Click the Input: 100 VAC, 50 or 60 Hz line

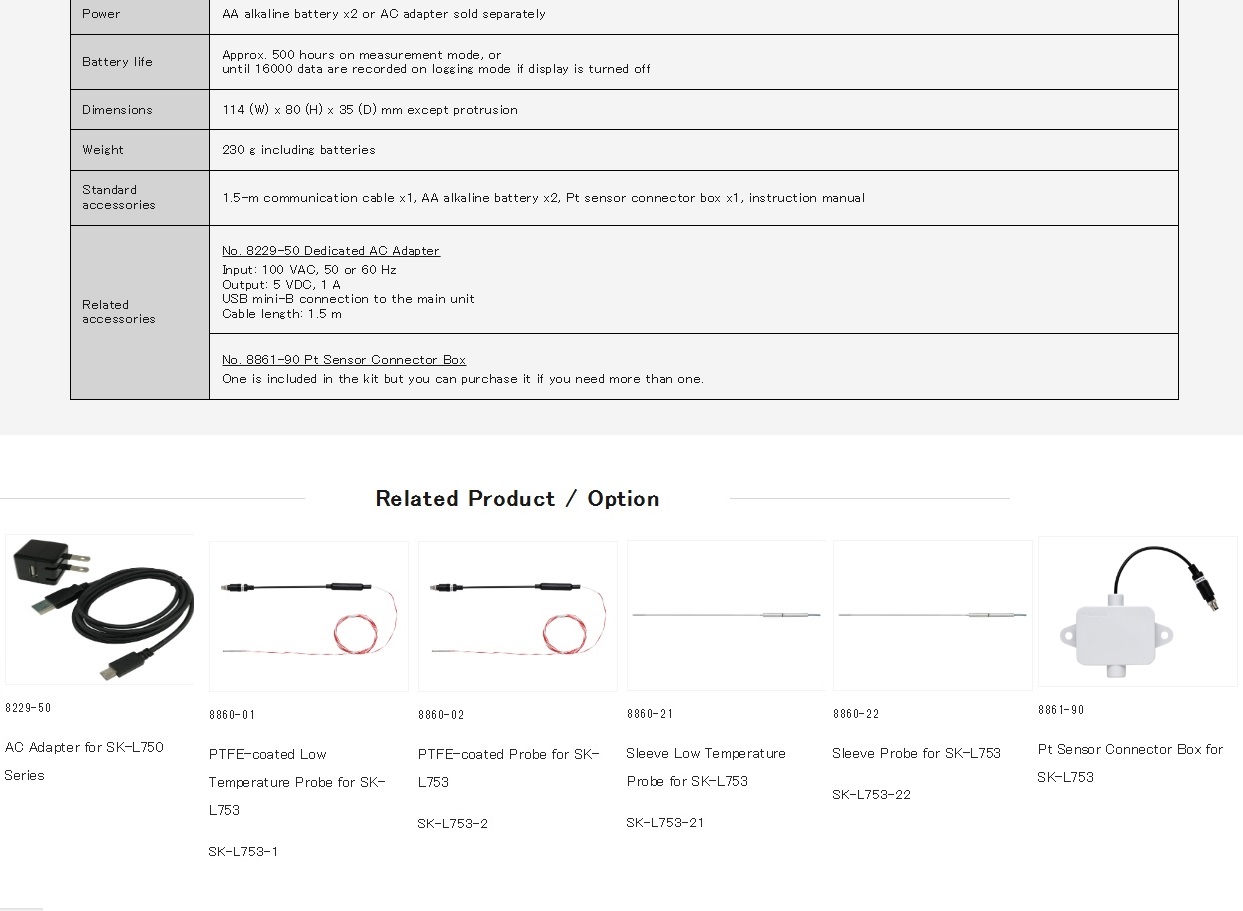[309, 270]
